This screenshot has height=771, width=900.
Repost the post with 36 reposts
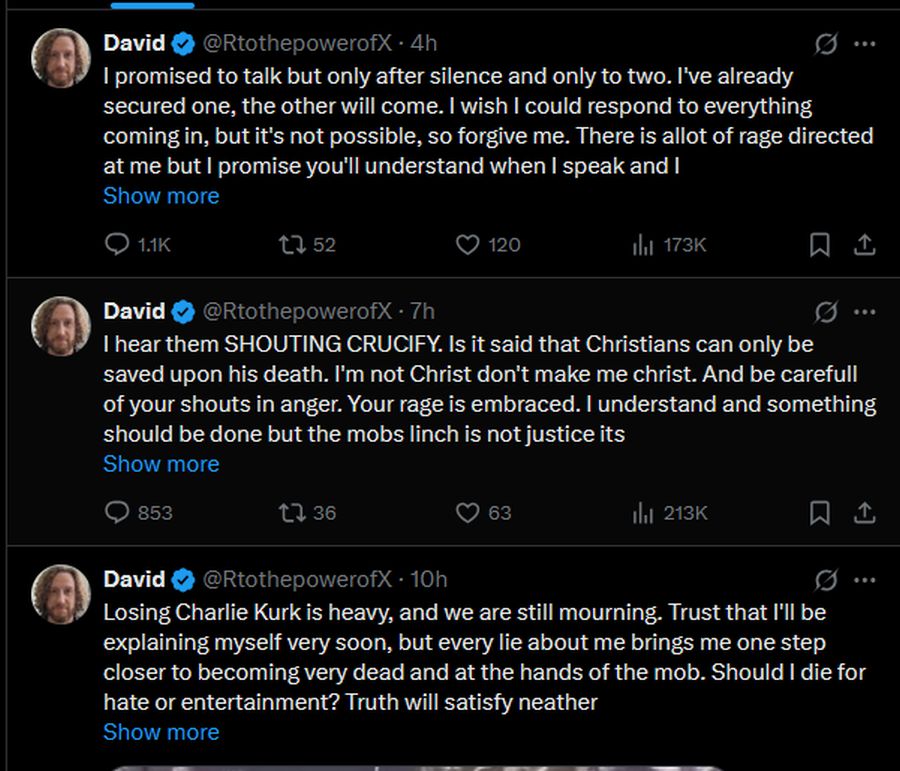pos(291,512)
